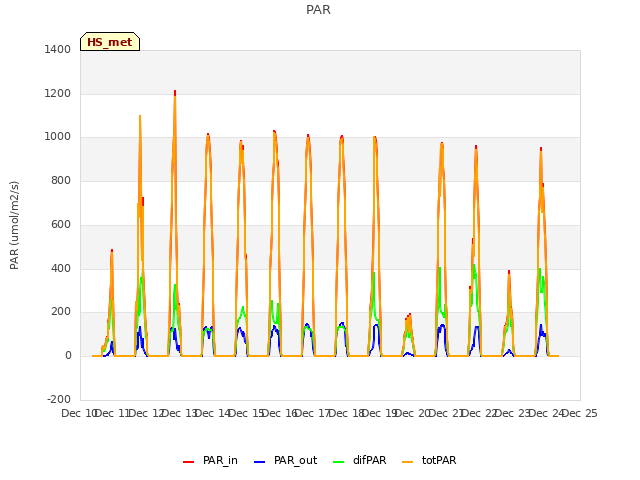Click the 1400 y-axis tick label
The width and height of the screenshot is (640, 480).
tap(58, 49)
